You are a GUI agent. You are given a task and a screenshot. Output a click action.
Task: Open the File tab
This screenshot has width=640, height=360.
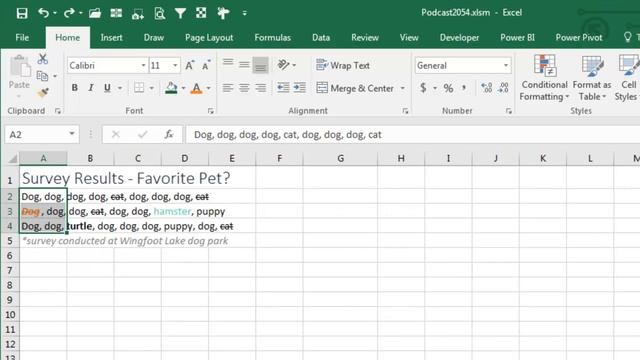(22, 38)
